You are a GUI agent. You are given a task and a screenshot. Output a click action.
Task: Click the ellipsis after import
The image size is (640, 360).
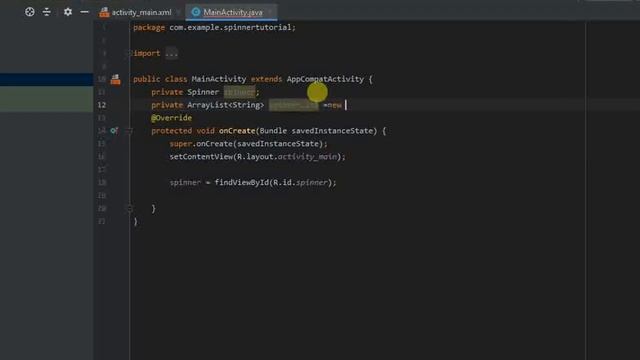(171, 53)
